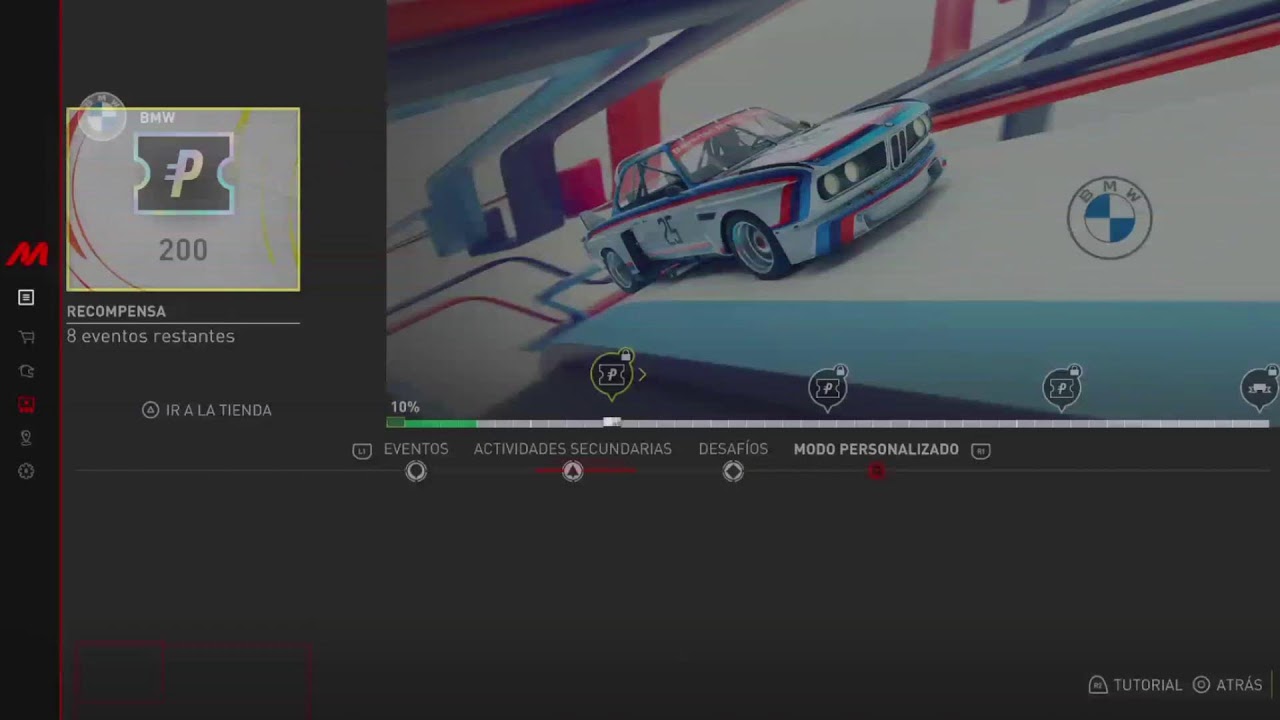This screenshot has height=720, width=1280.
Task: Open the settings gear in sidebar
Action: [x=26, y=471]
